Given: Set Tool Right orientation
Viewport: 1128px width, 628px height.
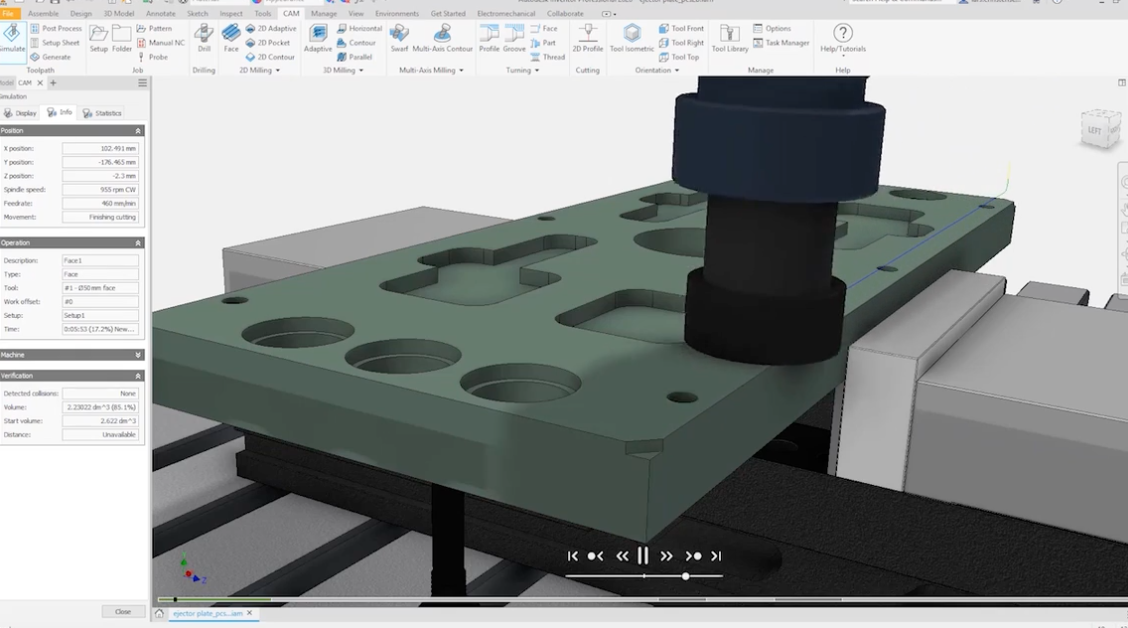Looking at the screenshot, I should (681, 42).
